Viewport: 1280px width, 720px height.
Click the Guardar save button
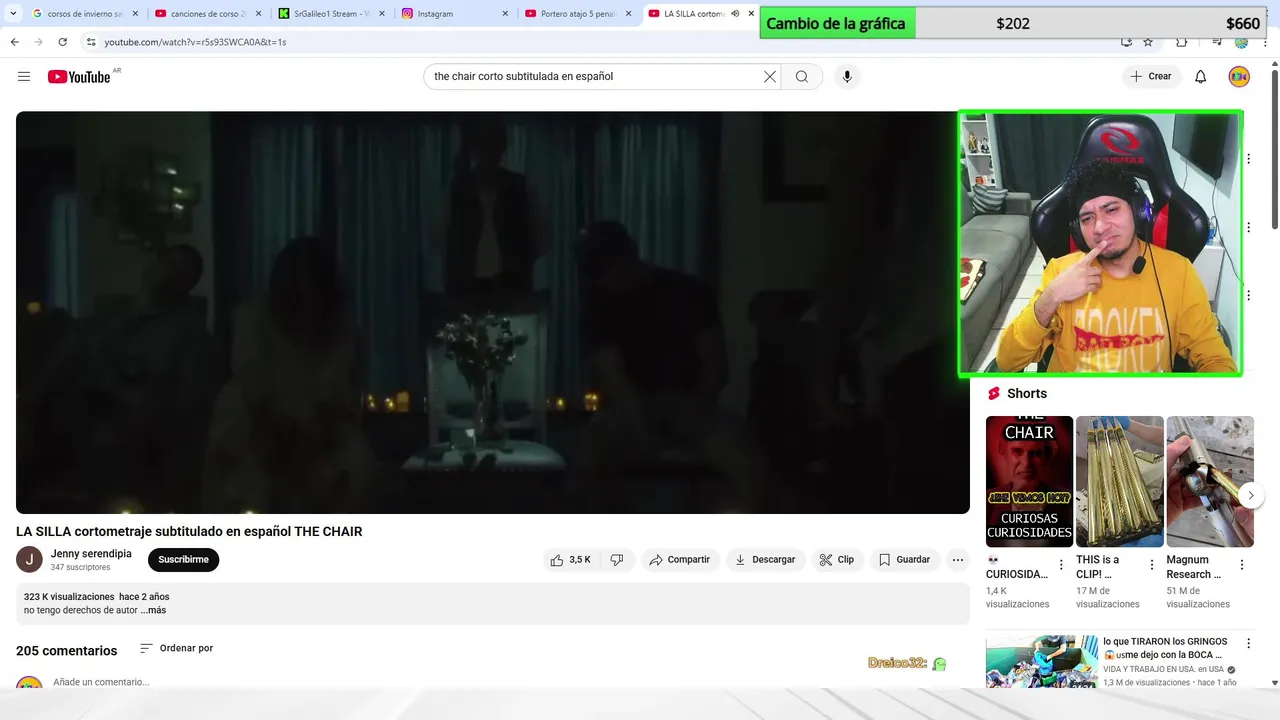click(x=904, y=560)
